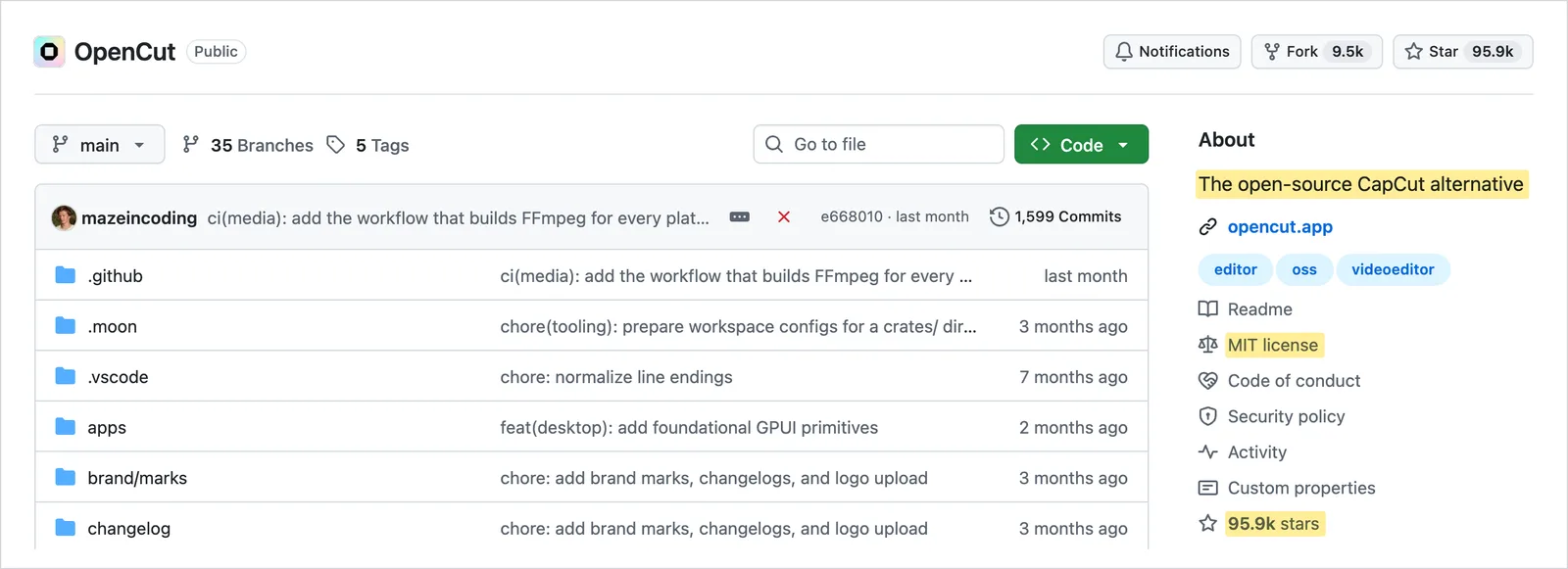Open the Custom properties link
This screenshot has width=1568, height=569.
pyautogui.click(x=1301, y=488)
